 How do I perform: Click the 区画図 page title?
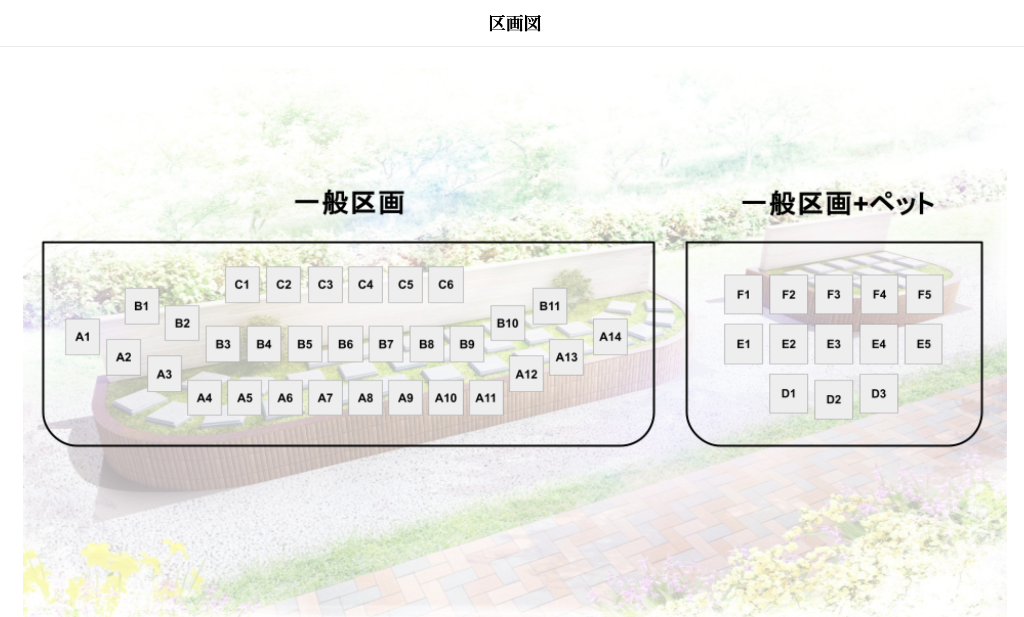tap(514, 23)
